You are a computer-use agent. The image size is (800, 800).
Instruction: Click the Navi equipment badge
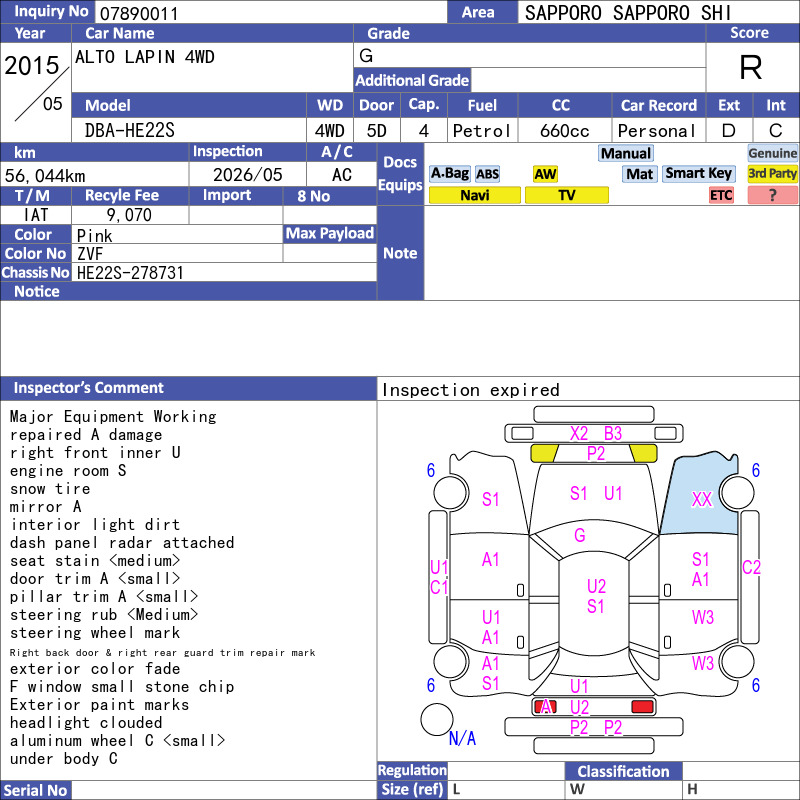coord(474,195)
